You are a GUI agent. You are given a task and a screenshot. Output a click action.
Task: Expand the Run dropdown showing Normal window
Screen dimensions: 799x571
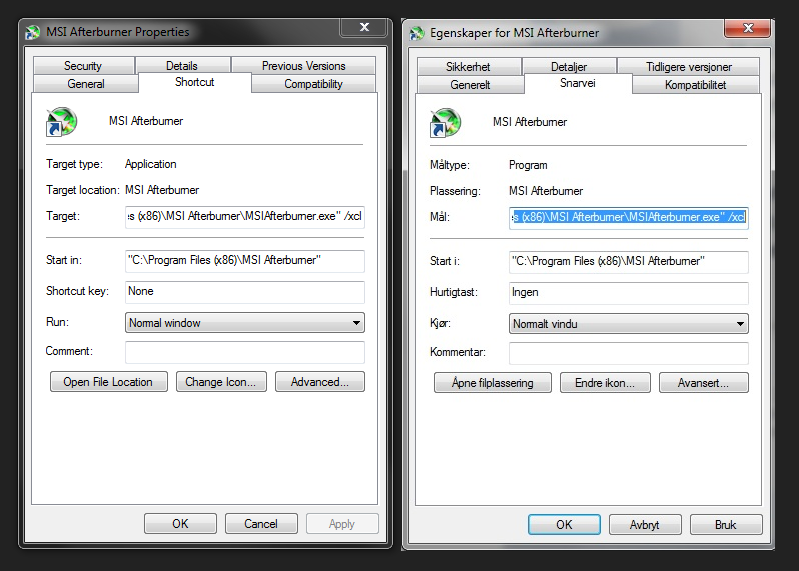[x=245, y=322]
